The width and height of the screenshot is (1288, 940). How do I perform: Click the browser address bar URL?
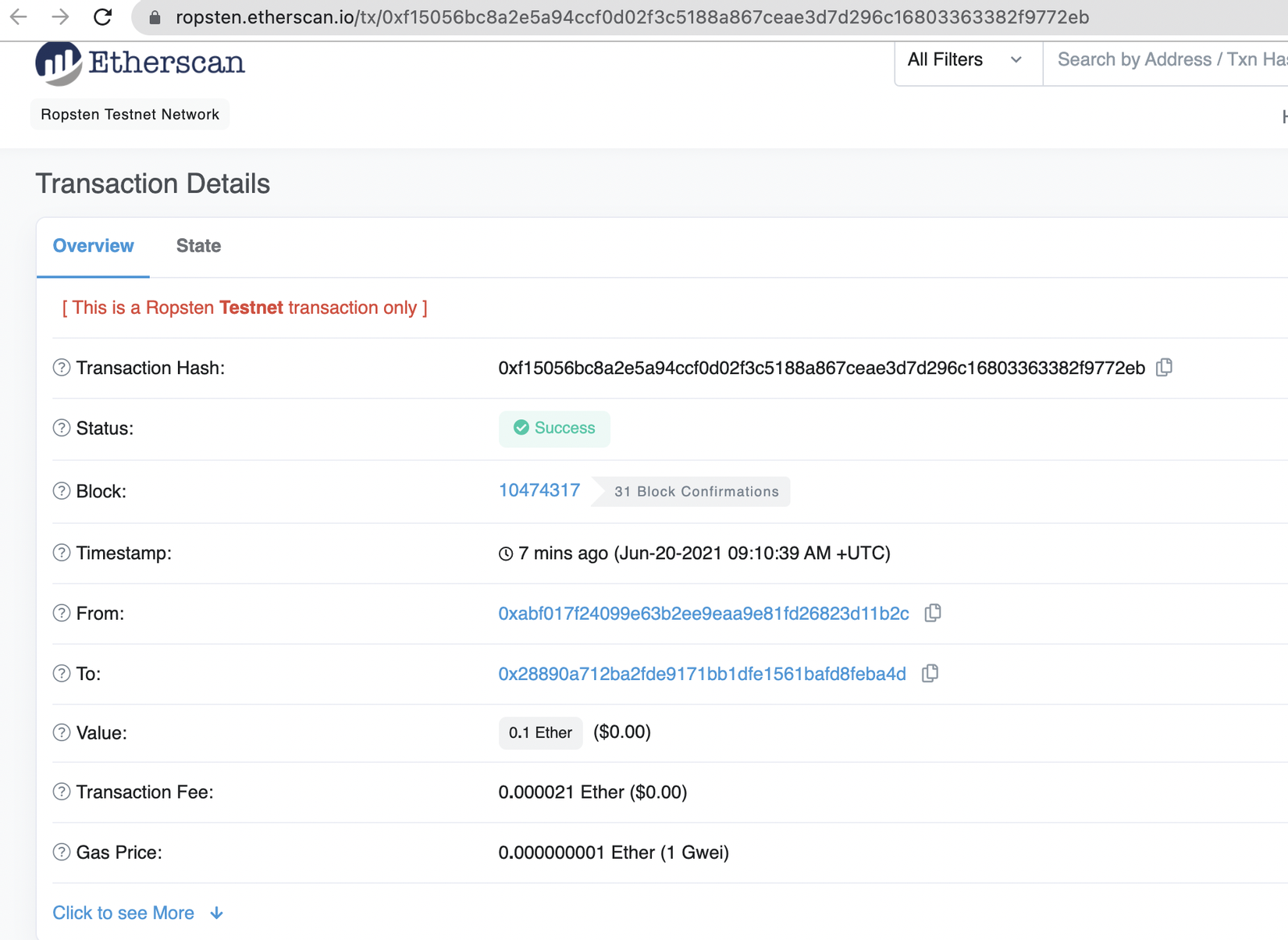[x=632, y=17]
